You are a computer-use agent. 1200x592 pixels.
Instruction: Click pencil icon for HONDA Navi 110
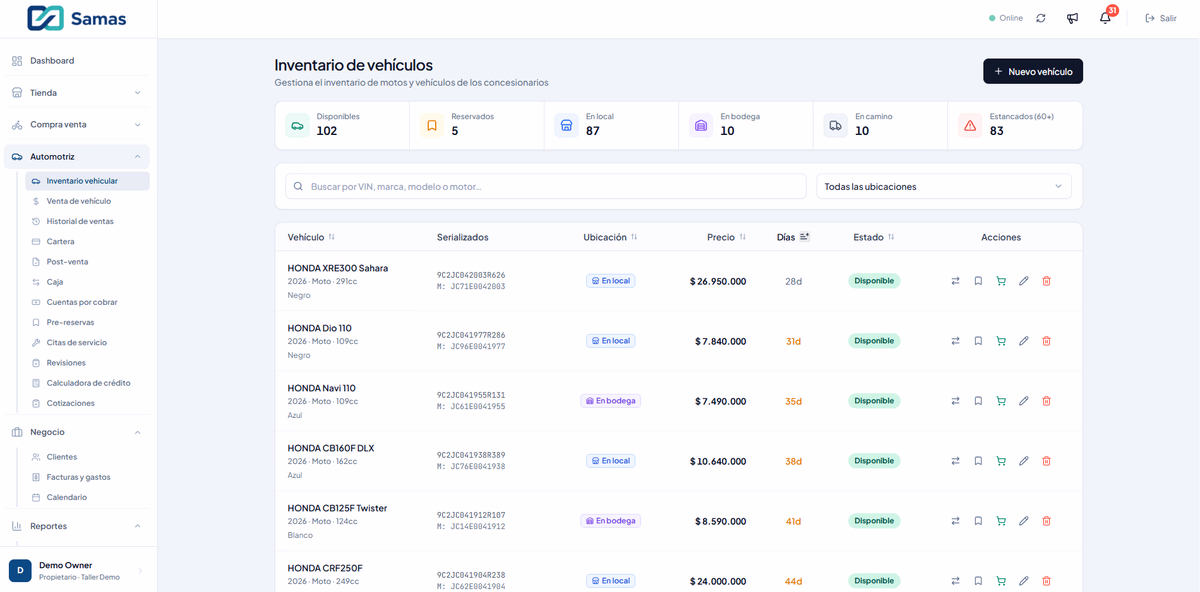pyautogui.click(x=1024, y=401)
